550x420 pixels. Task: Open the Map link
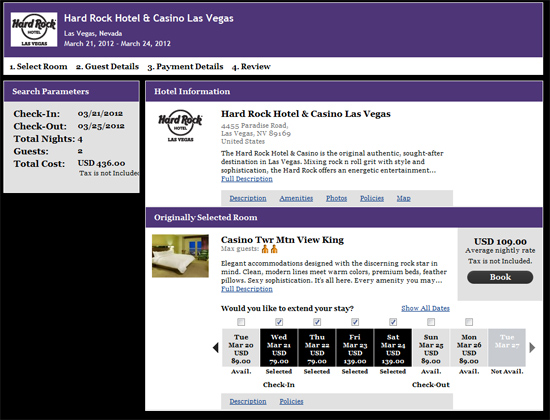pyautogui.click(x=404, y=198)
